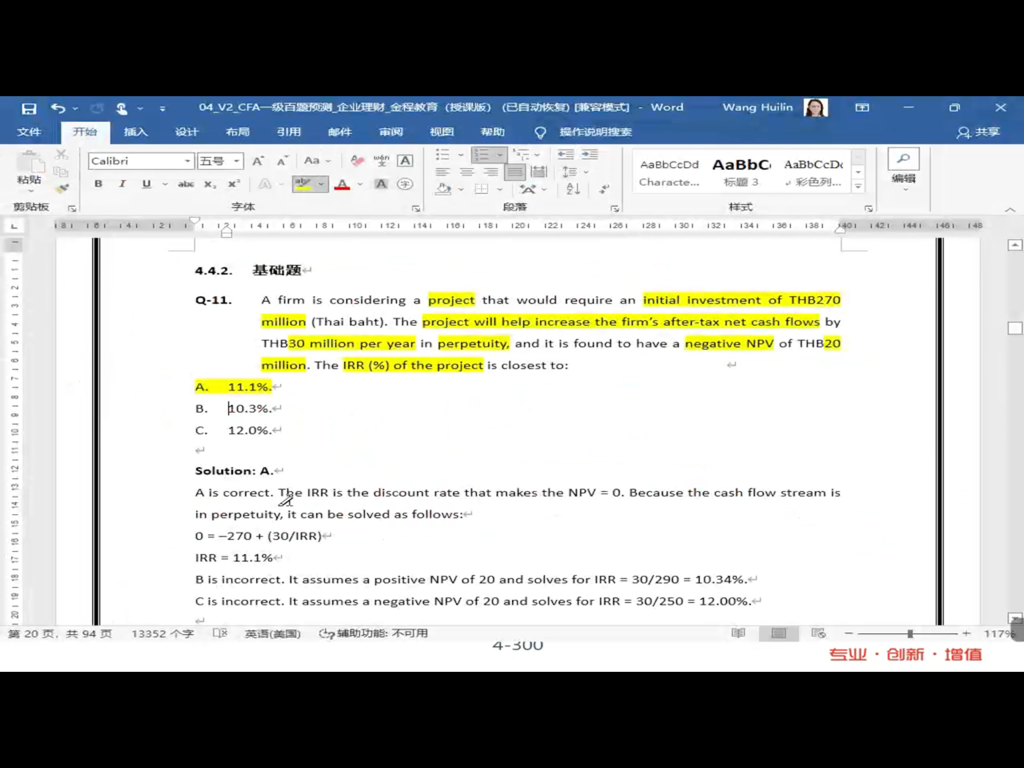Click the vertical scrollbar up arrow
Screen dimensions: 1024x768
click(1014, 245)
